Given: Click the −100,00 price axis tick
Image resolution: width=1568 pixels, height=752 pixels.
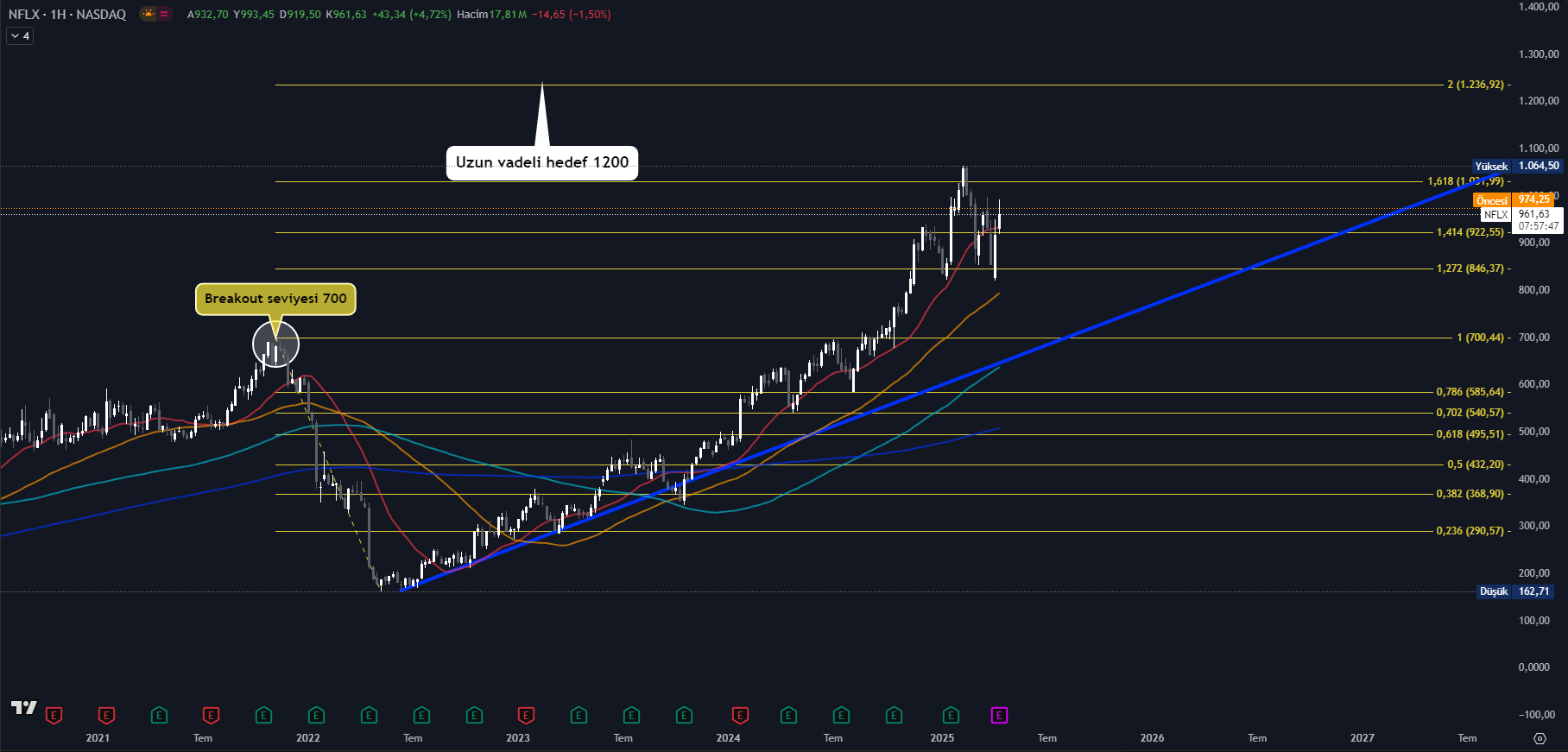Looking at the screenshot, I should (1537, 715).
